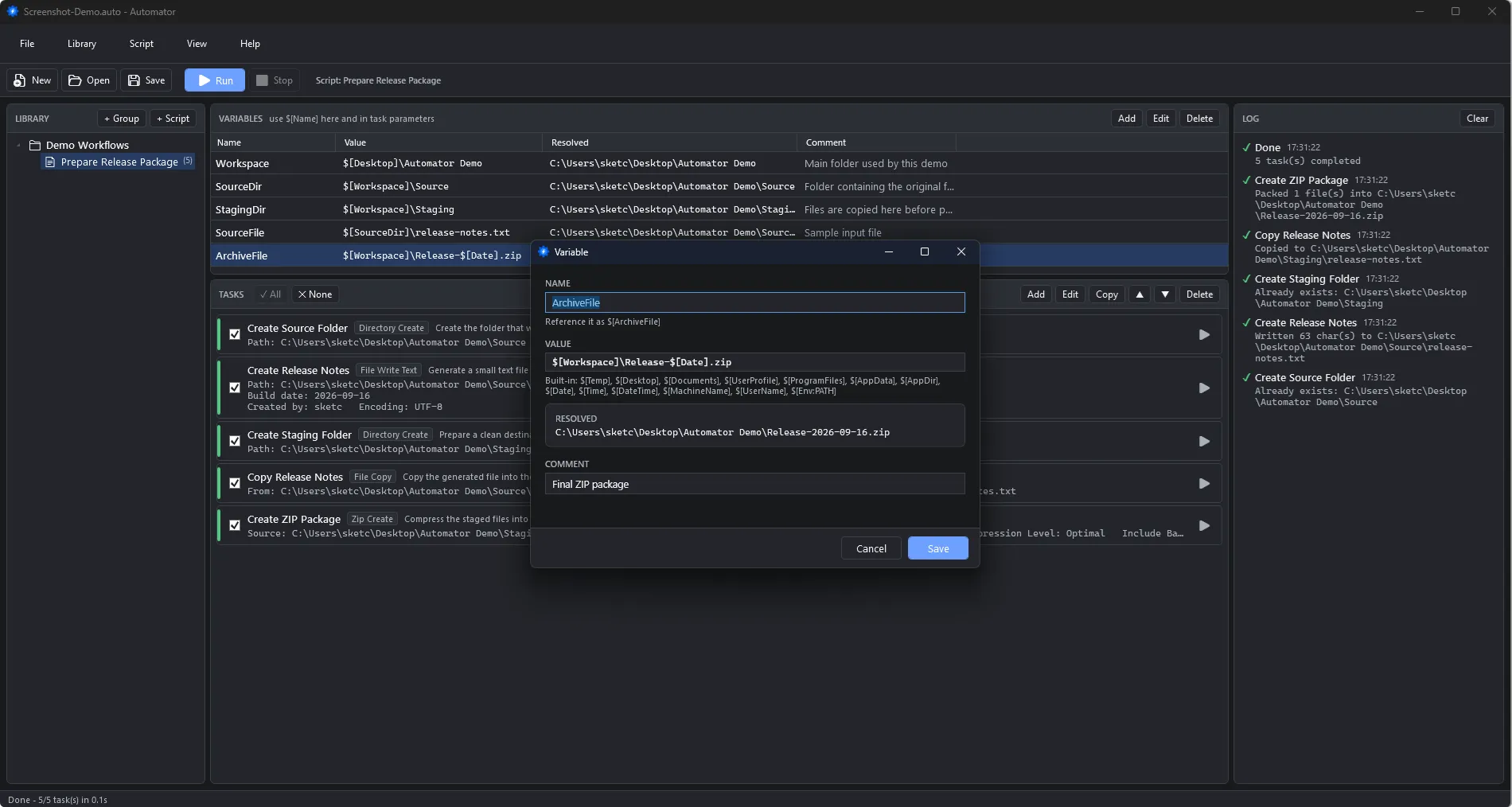Clear the Log panel
This screenshot has height=807, width=1512.
tap(1477, 119)
